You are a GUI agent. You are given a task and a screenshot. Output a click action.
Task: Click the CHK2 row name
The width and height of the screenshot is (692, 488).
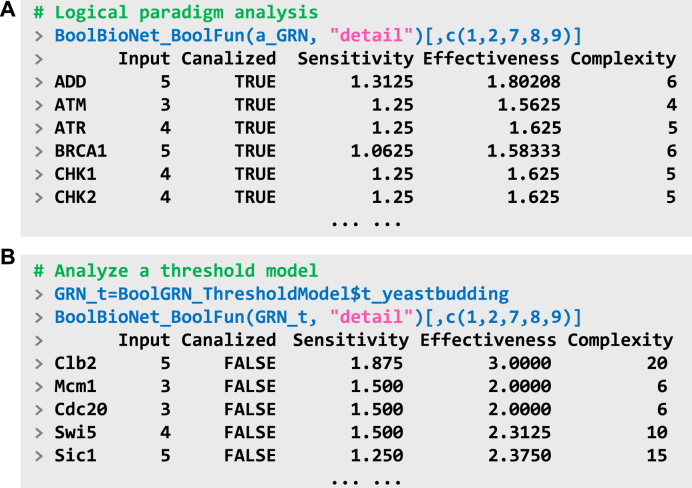75,197
